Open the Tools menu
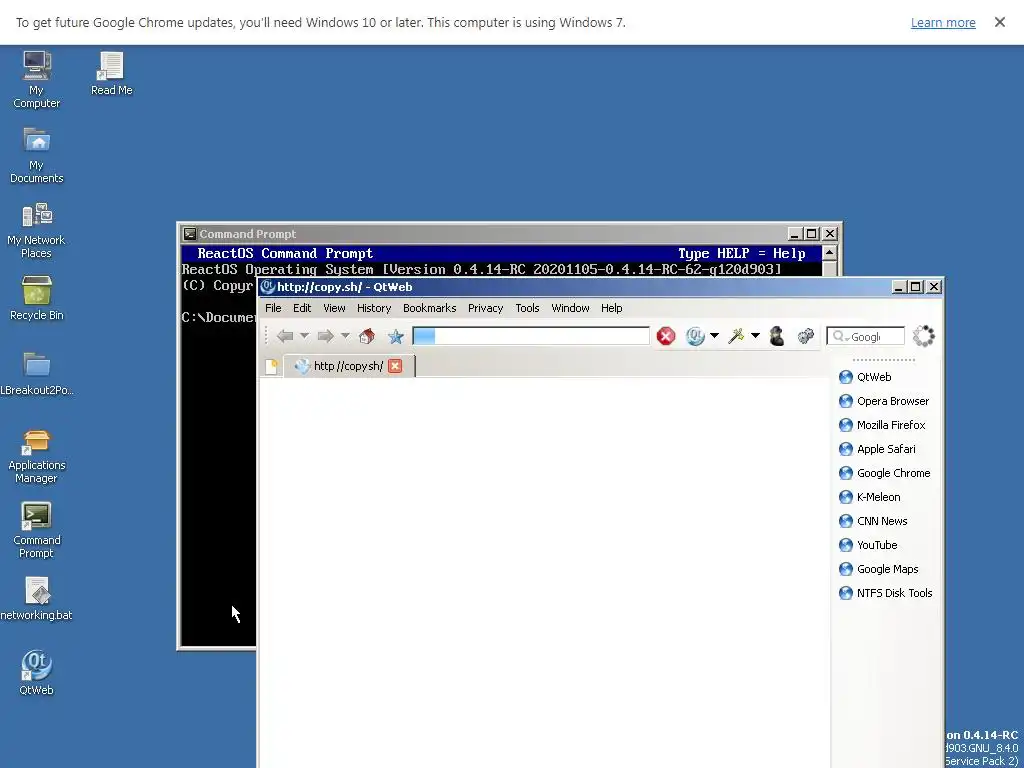The height and width of the screenshot is (768, 1024). pos(527,308)
